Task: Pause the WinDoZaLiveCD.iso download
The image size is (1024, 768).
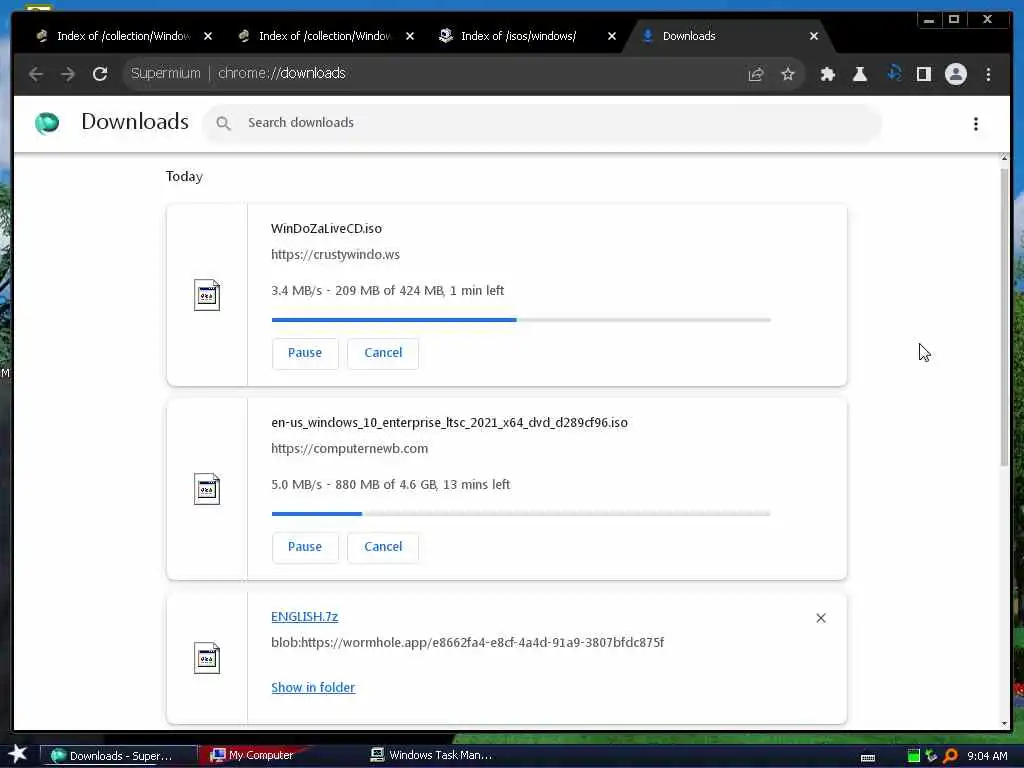Action: 305,353
